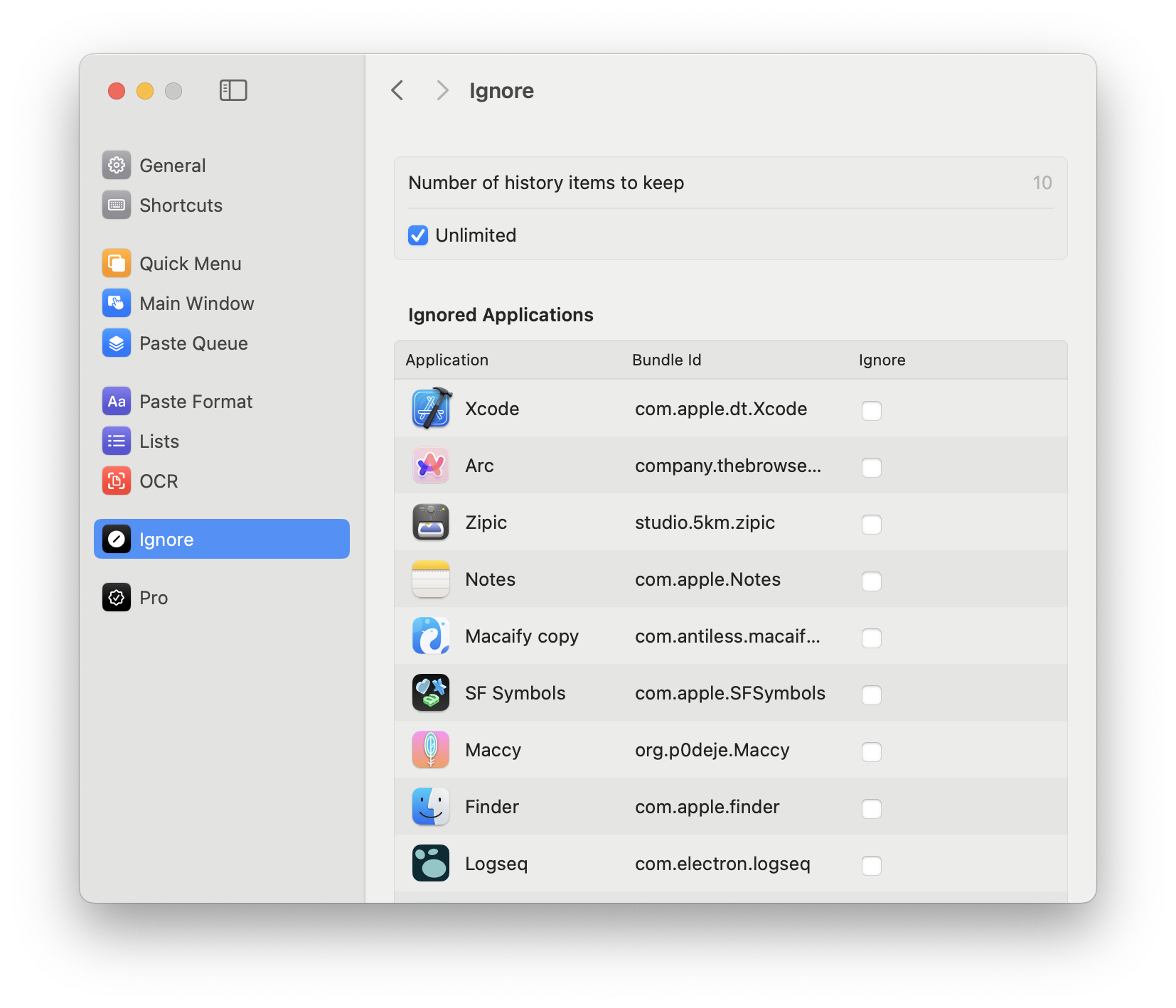
Task: Click the history items number field
Action: click(x=1042, y=183)
